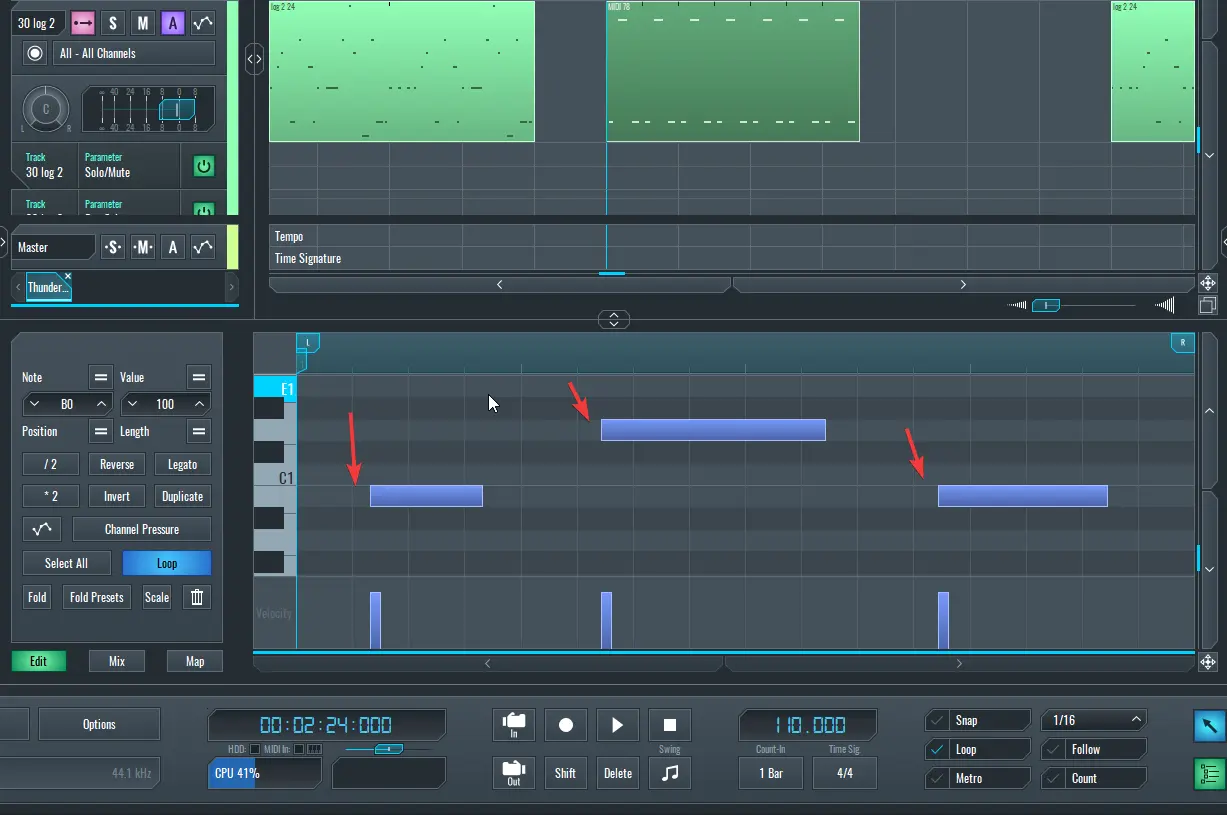Select the Thunder... tab
Image resolution: width=1227 pixels, height=815 pixels.
46,287
